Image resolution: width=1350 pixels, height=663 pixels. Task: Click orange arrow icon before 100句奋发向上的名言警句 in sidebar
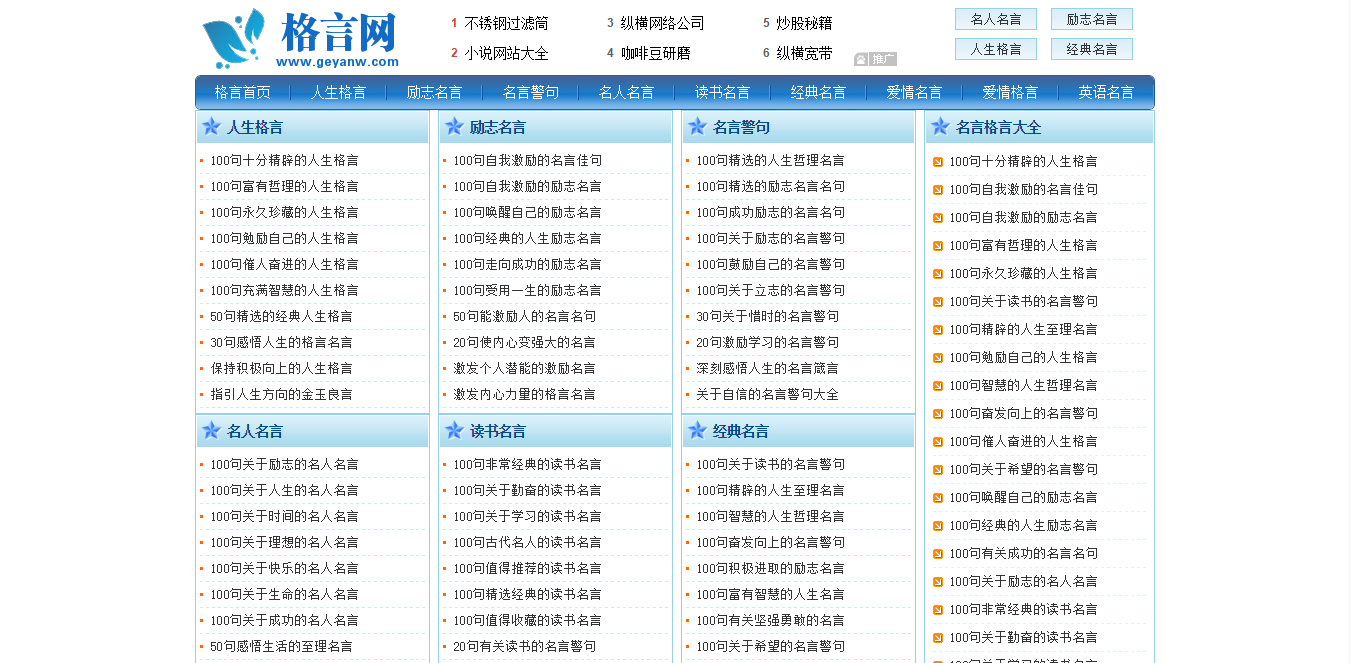(x=938, y=414)
